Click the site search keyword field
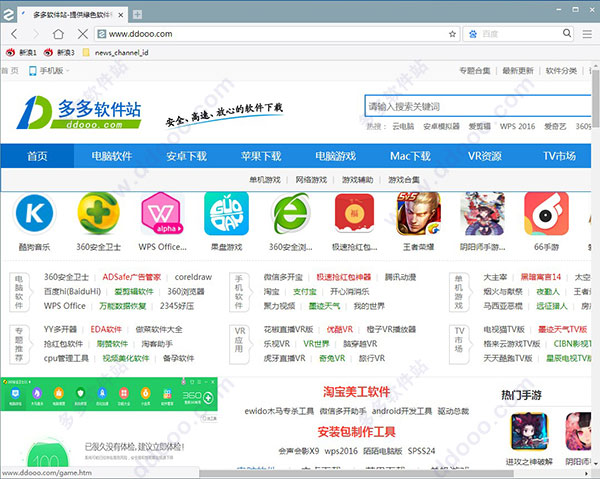The width and height of the screenshot is (600, 479). pos(478,106)
